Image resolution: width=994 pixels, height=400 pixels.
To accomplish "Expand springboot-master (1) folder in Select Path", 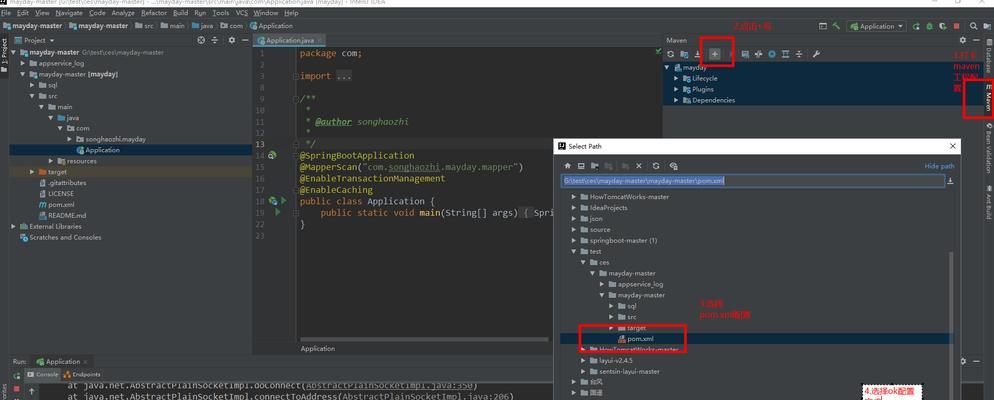I will click(574, 240).
